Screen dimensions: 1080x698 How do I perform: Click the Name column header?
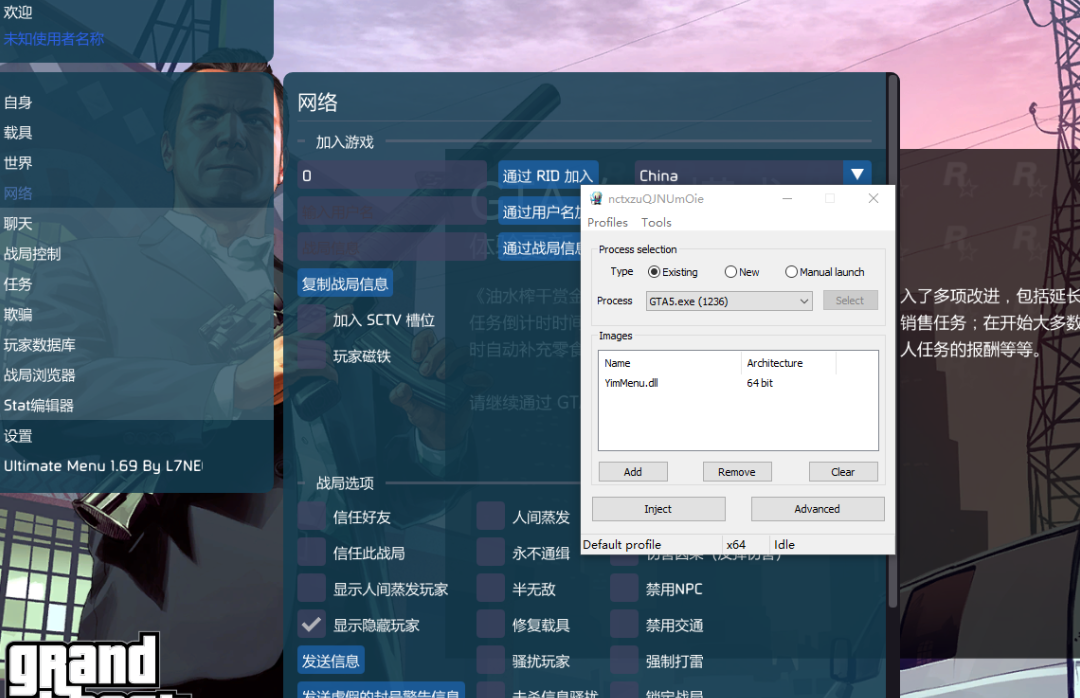click(669, 363)
